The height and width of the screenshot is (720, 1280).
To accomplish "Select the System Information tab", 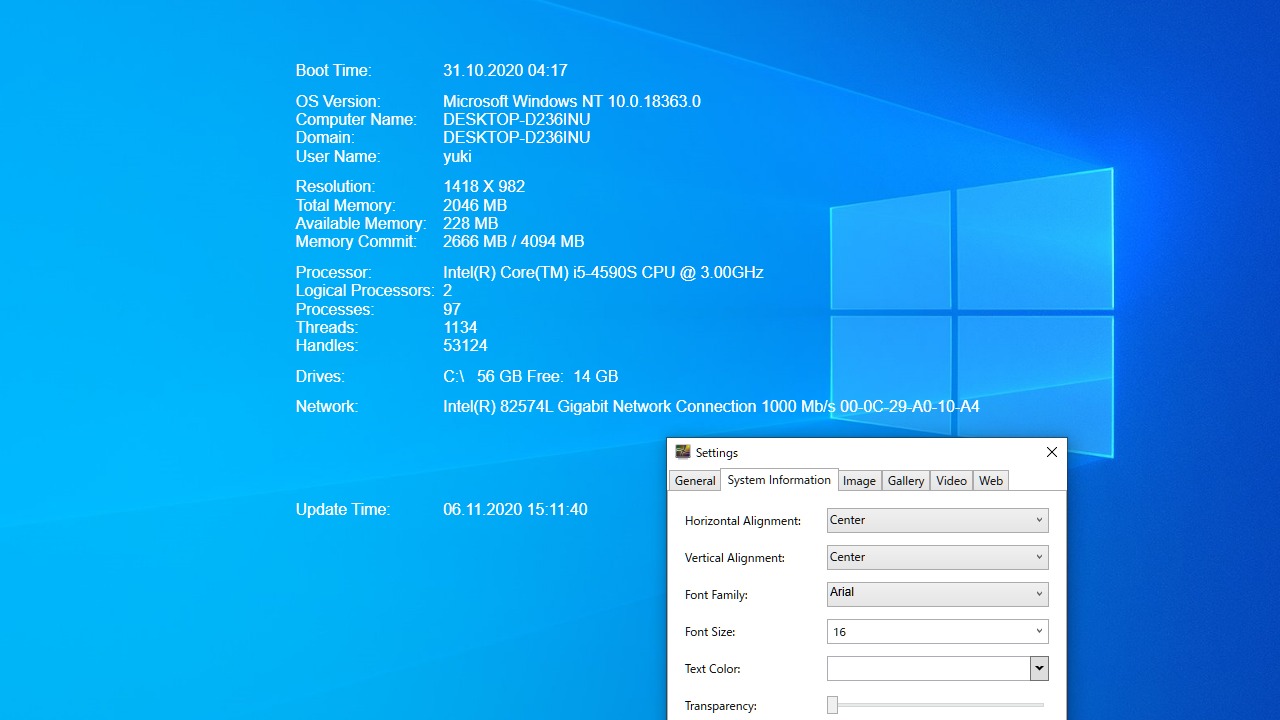I will click(x=779, y=480).
